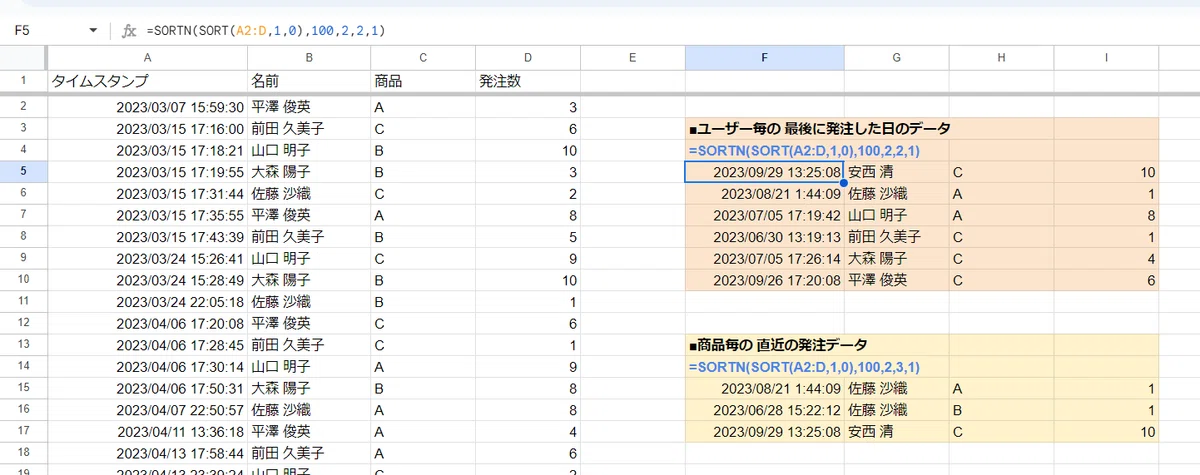Select the corner select-all box
Viewport: 1200px width, 475px height.
tap(23, 59)
